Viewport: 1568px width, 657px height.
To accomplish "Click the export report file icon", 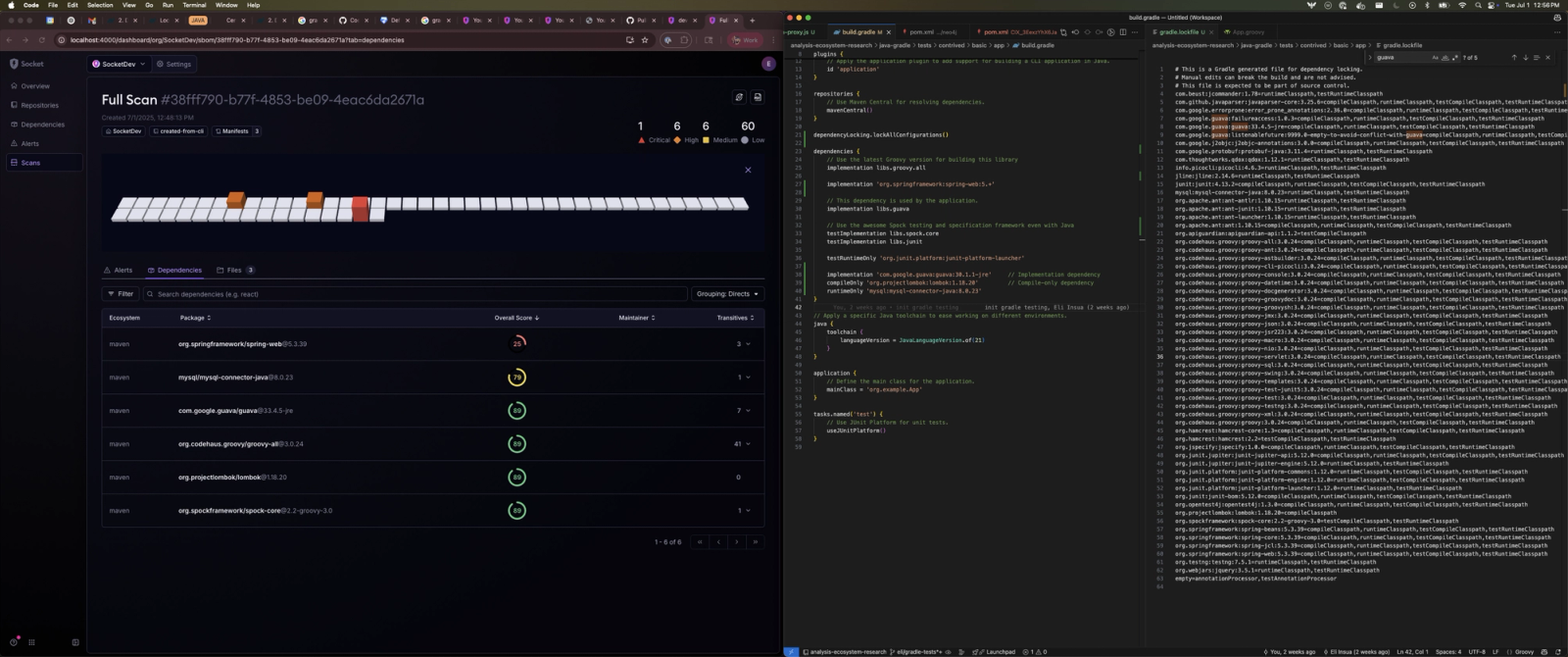I will pos(758,97).
